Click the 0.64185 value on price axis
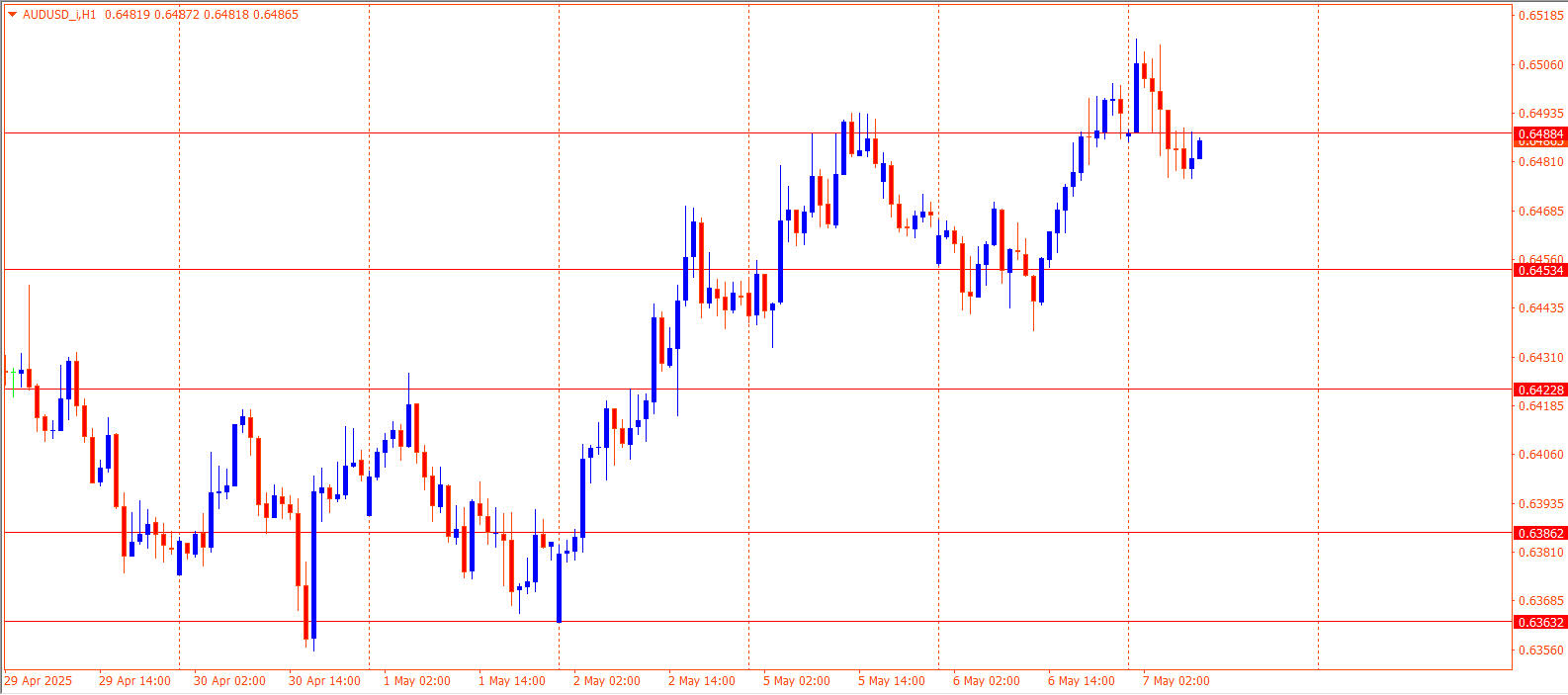 point(1541,406)
